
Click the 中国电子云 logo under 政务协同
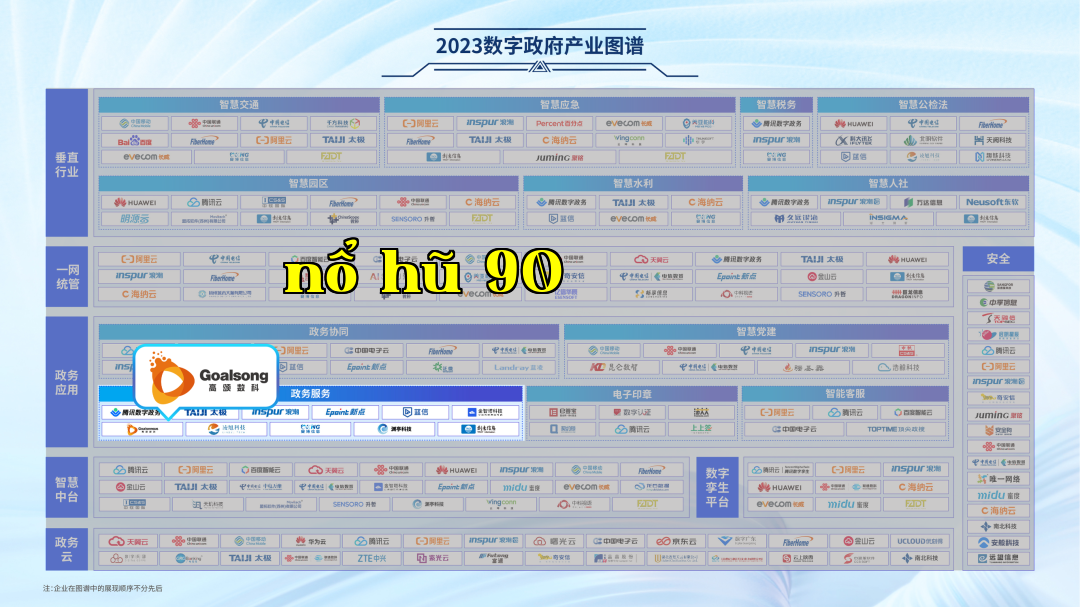(x=366, y=351)
